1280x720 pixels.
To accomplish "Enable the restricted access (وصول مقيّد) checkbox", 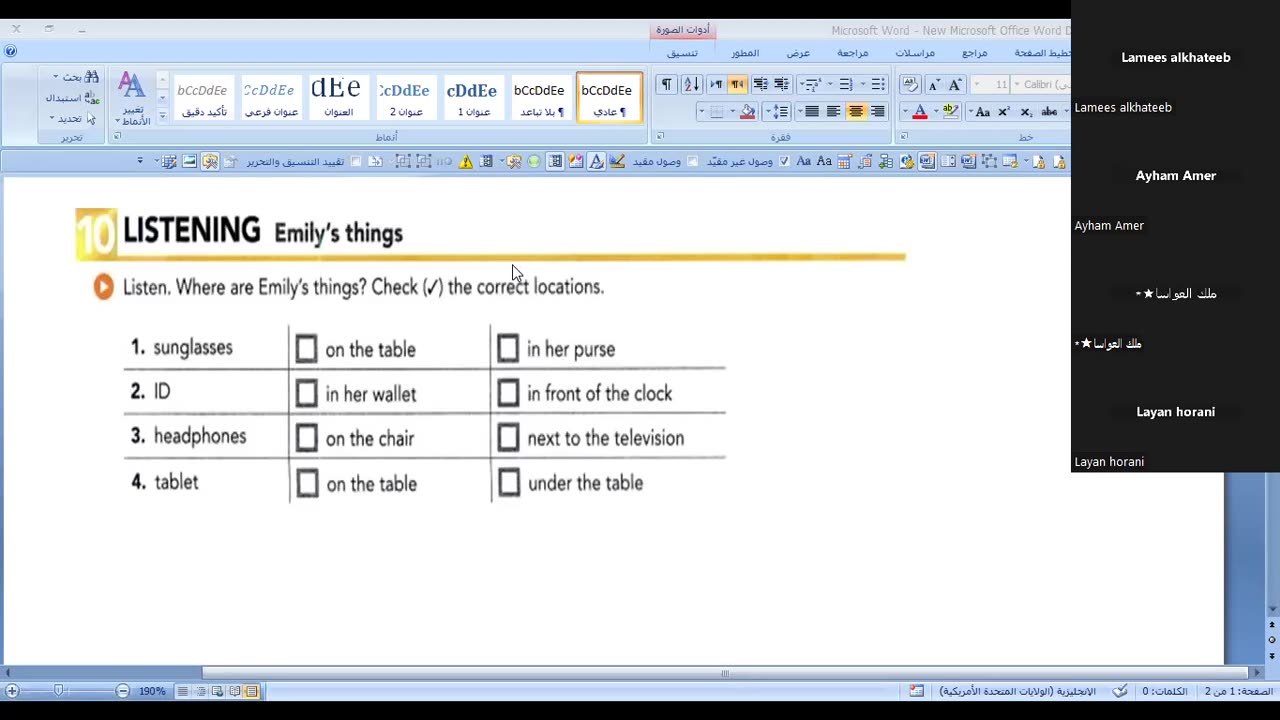I will click(x=692, y=161).
